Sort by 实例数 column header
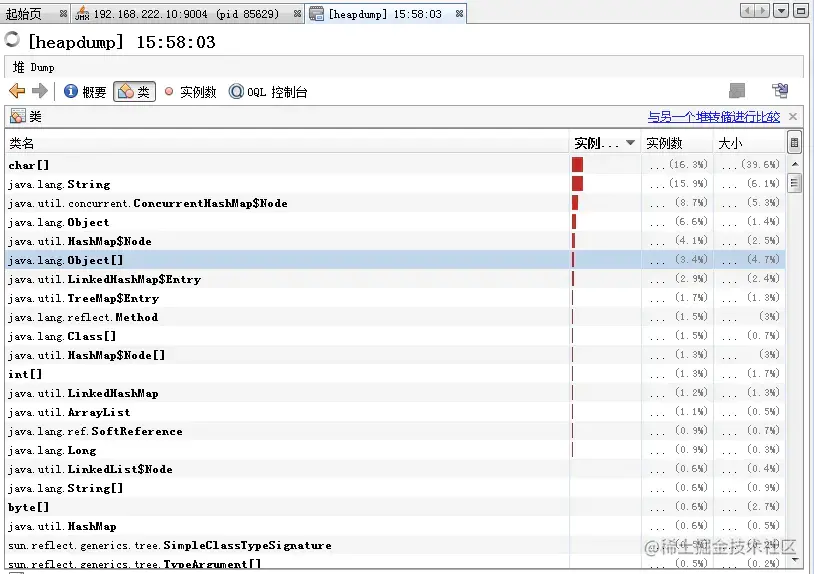 677,143
